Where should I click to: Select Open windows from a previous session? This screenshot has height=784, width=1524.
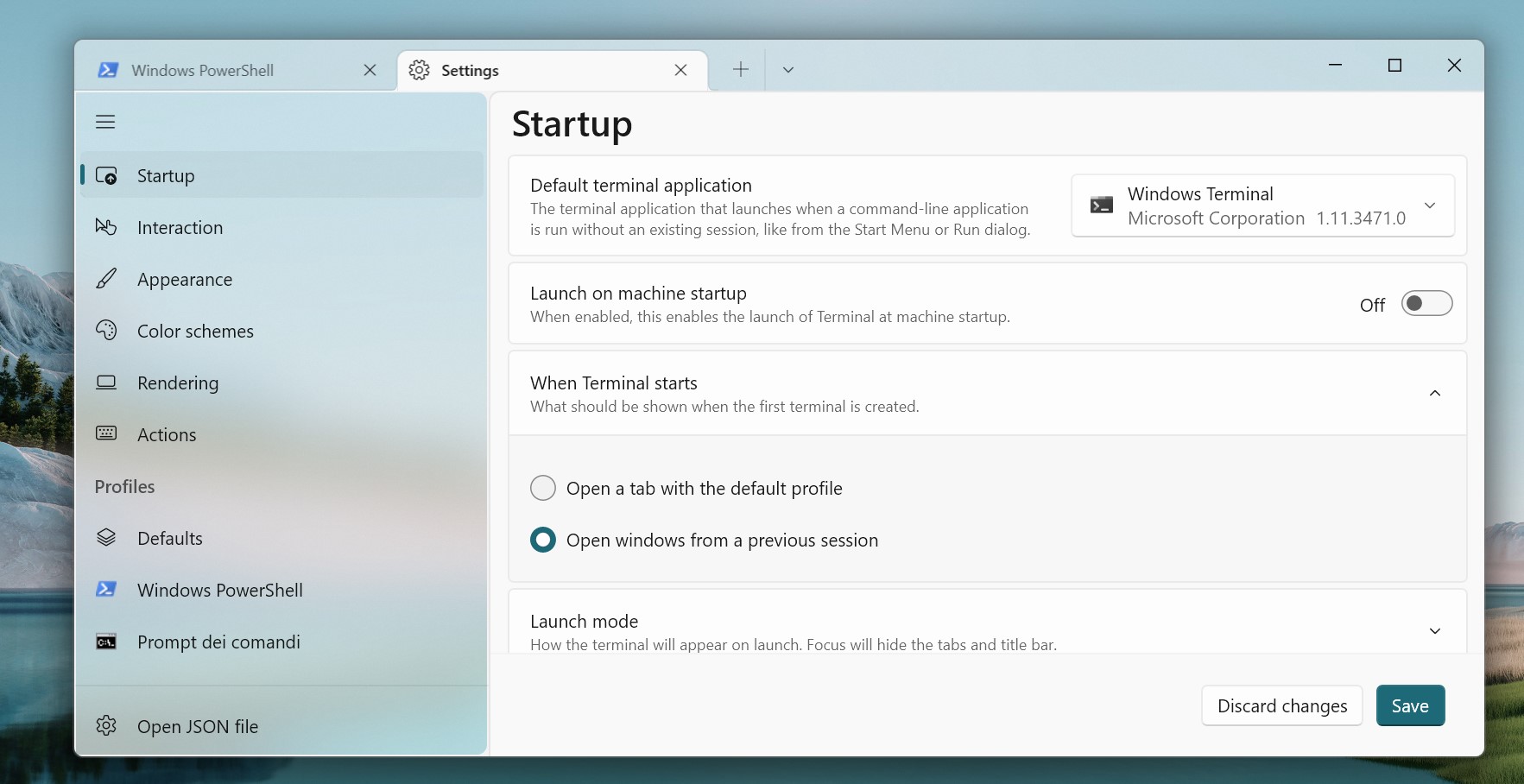pyautogui.click(x=705, y=540)
